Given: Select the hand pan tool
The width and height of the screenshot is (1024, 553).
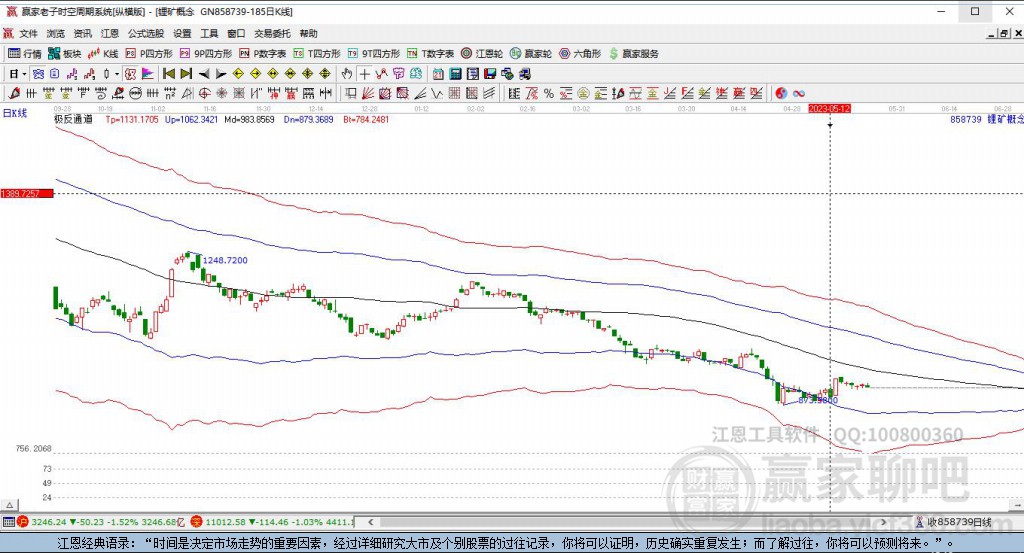Looking at the screenshot, I should click(x=347, y=74).
